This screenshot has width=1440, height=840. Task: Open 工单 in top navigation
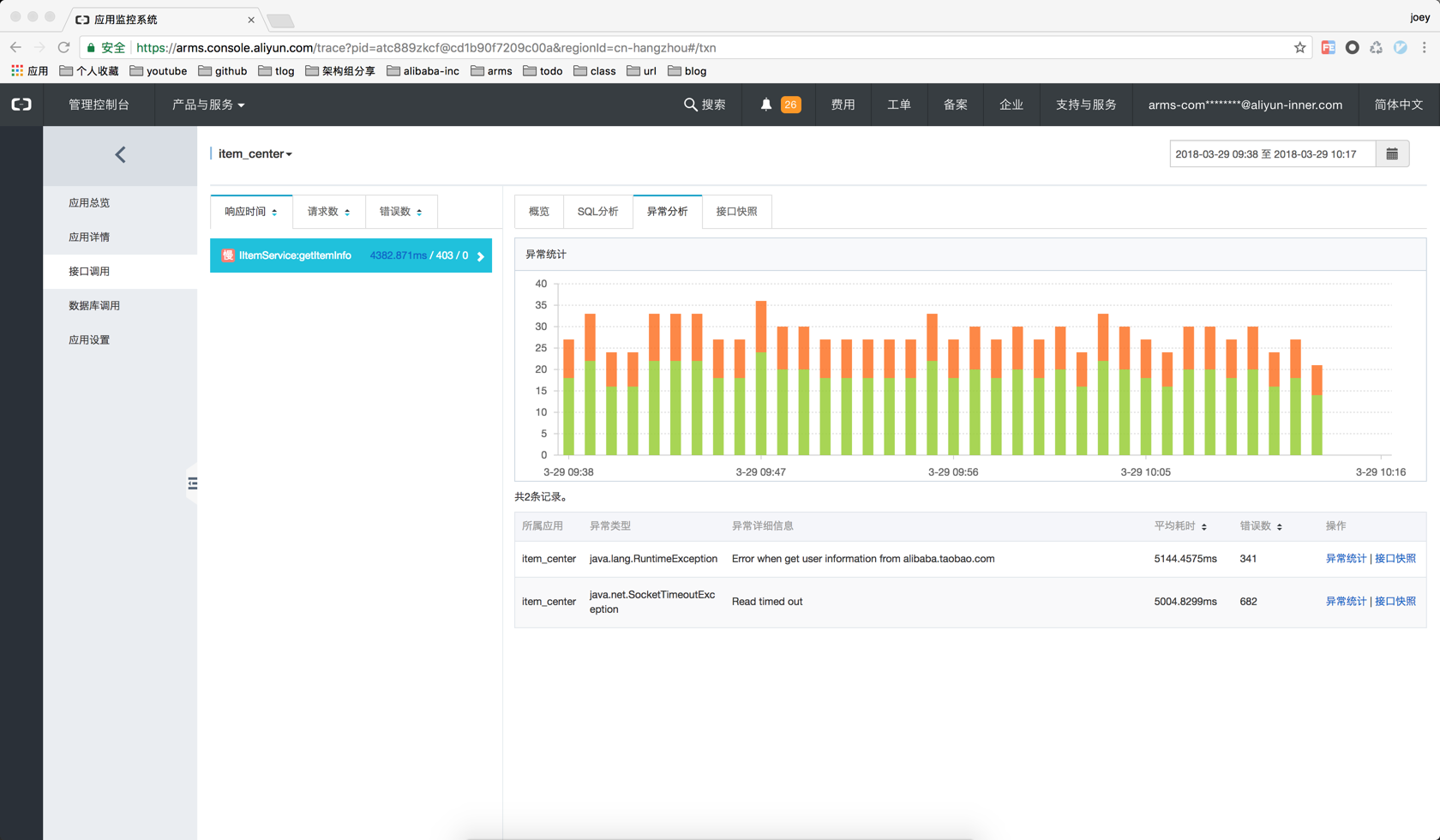[x=899, y=105]
